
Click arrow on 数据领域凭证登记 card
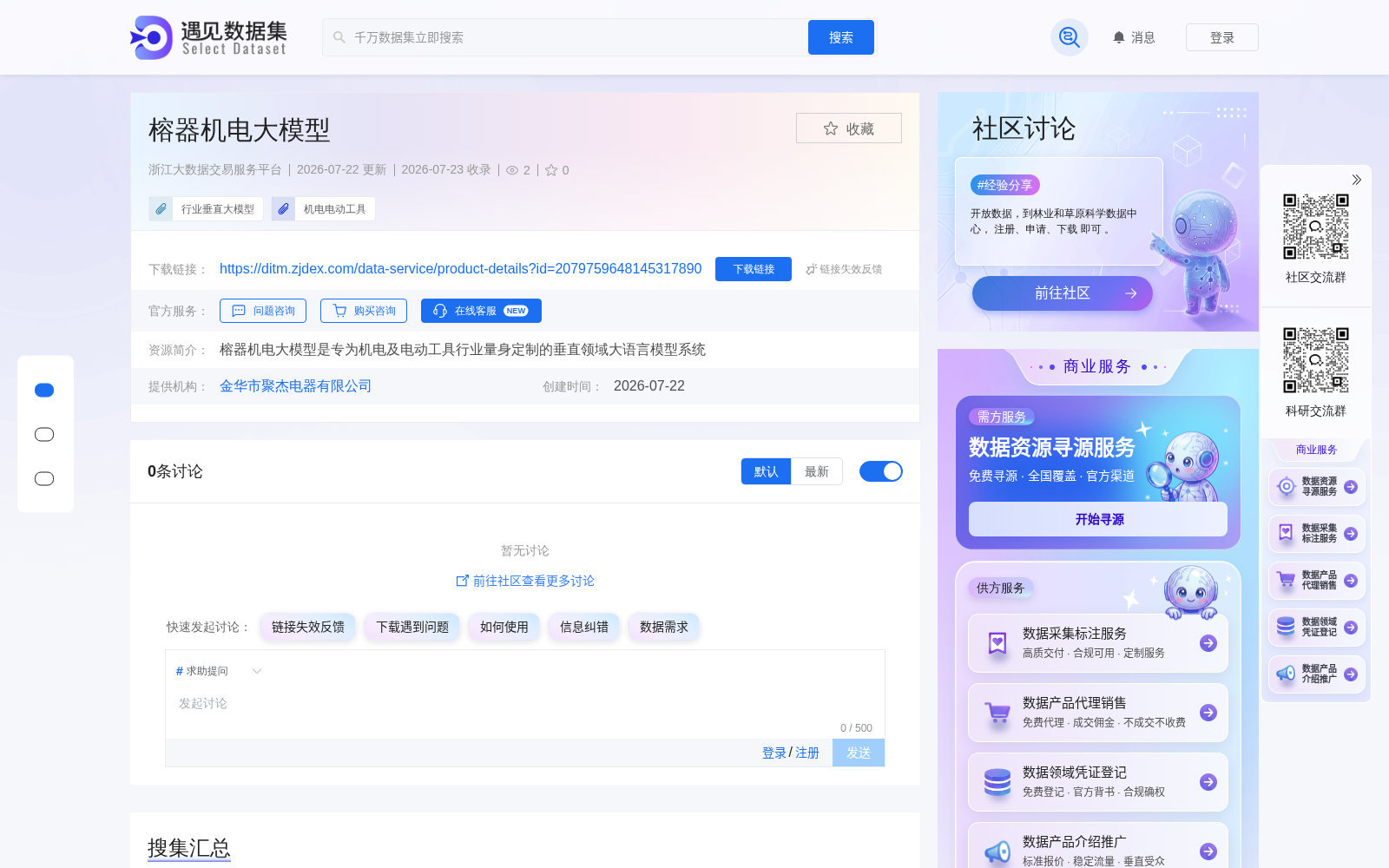pos(1208,782)
